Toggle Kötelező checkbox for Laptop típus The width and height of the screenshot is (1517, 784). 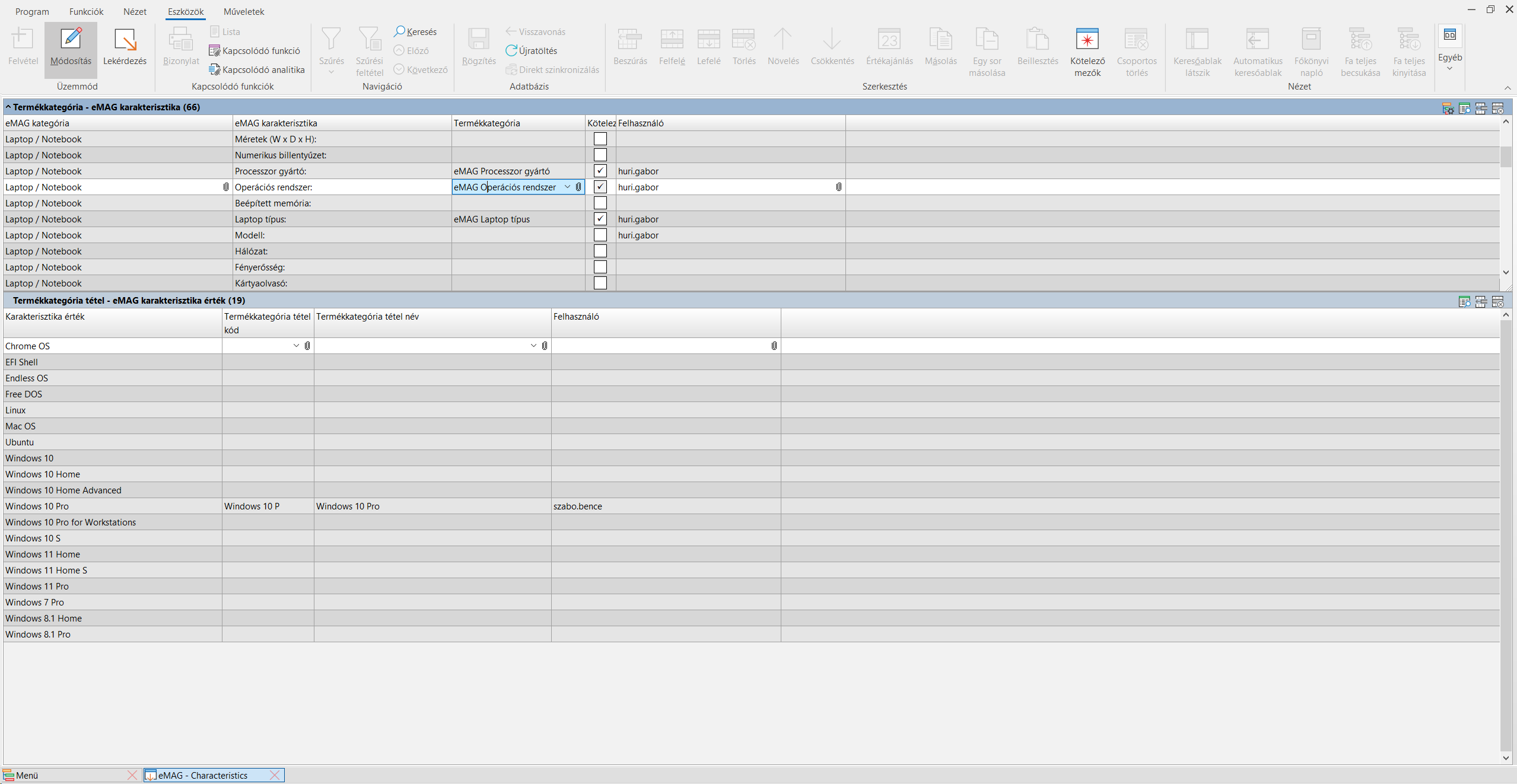[600, 219]
